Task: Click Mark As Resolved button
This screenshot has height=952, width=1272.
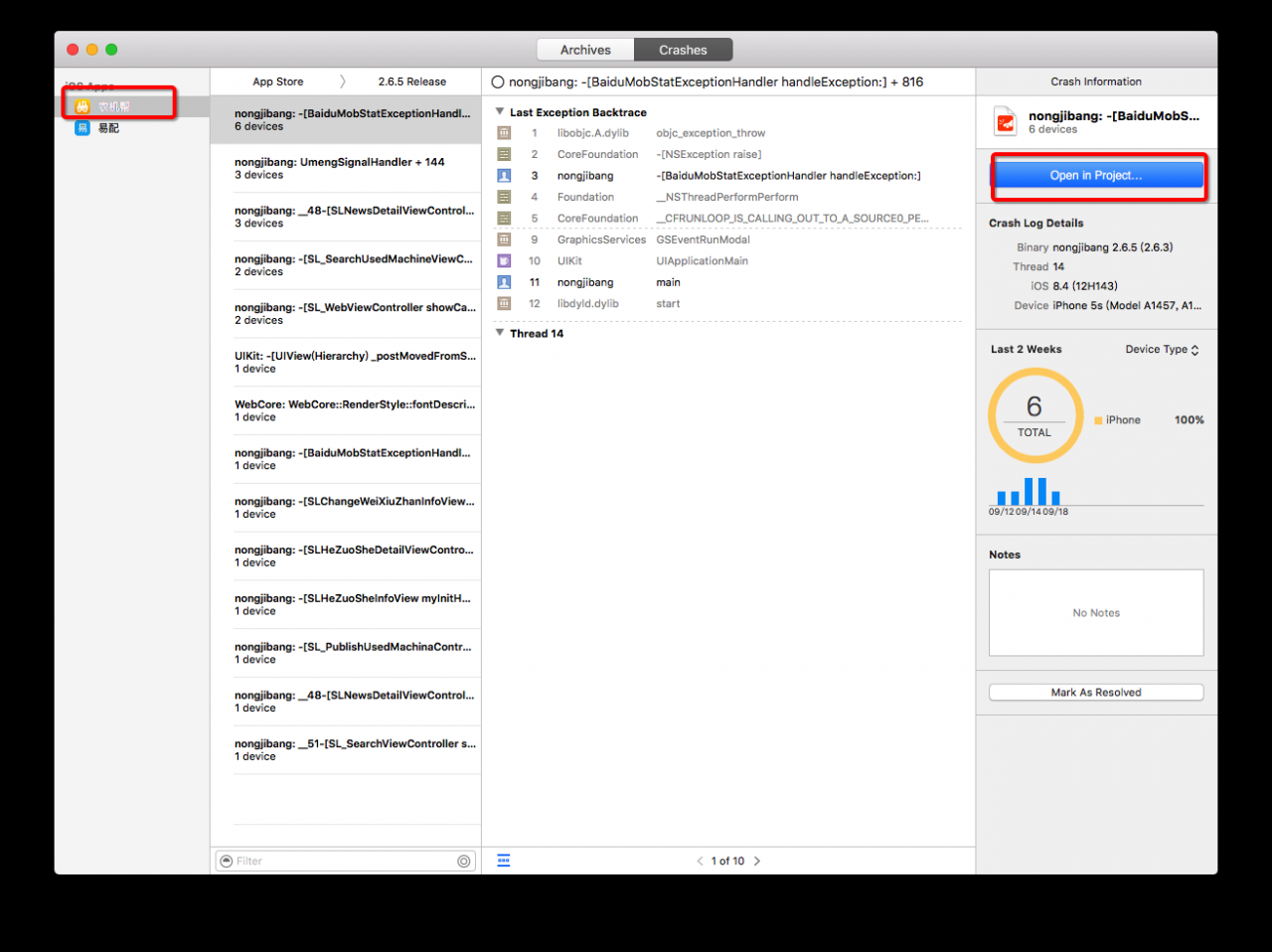Action: click(1096, 693)
